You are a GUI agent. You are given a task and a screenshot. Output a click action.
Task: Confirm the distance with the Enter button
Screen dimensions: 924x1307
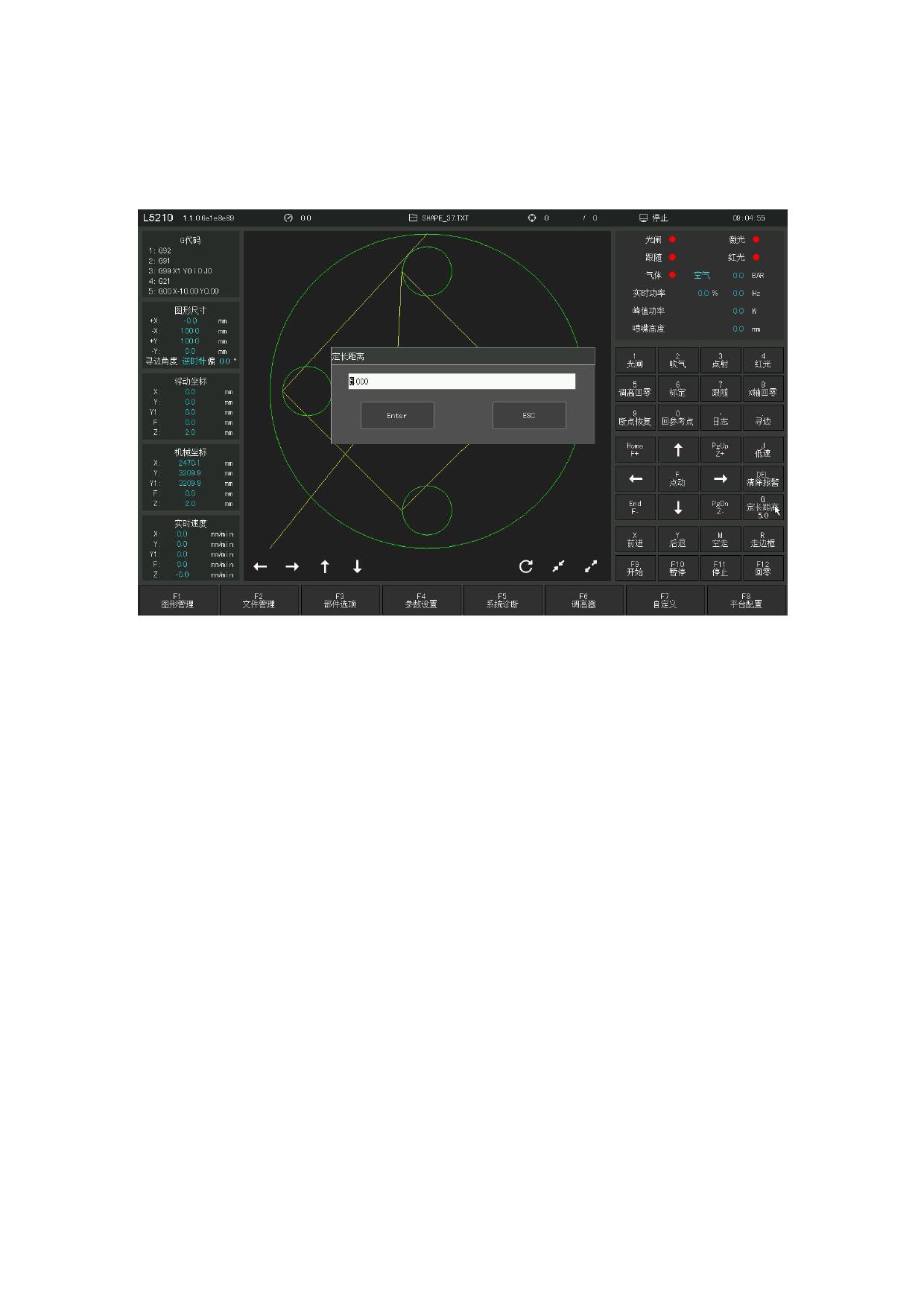click(397, 416)
